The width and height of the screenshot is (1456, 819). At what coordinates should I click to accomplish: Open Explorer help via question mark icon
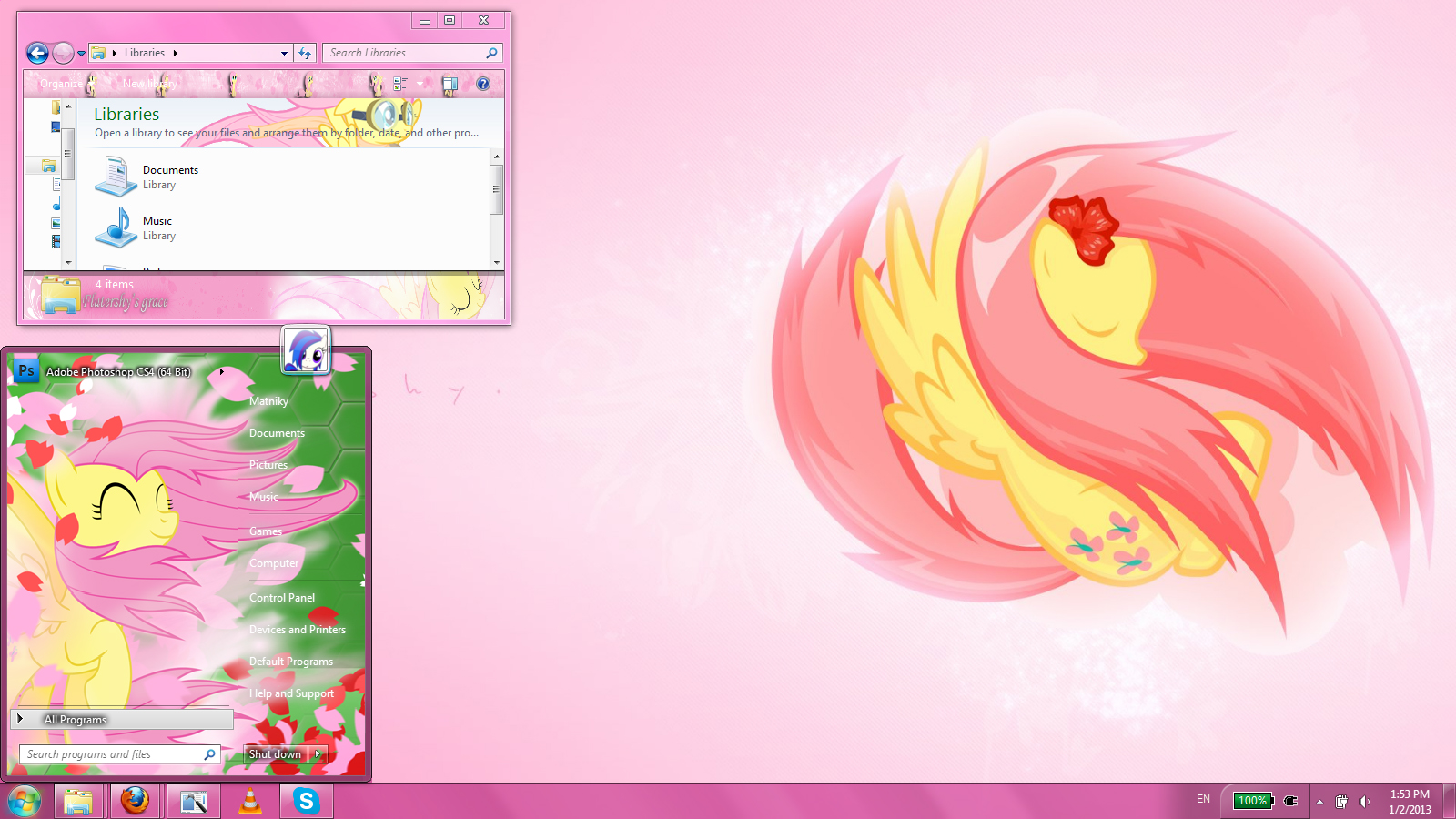tap(483, 84)
